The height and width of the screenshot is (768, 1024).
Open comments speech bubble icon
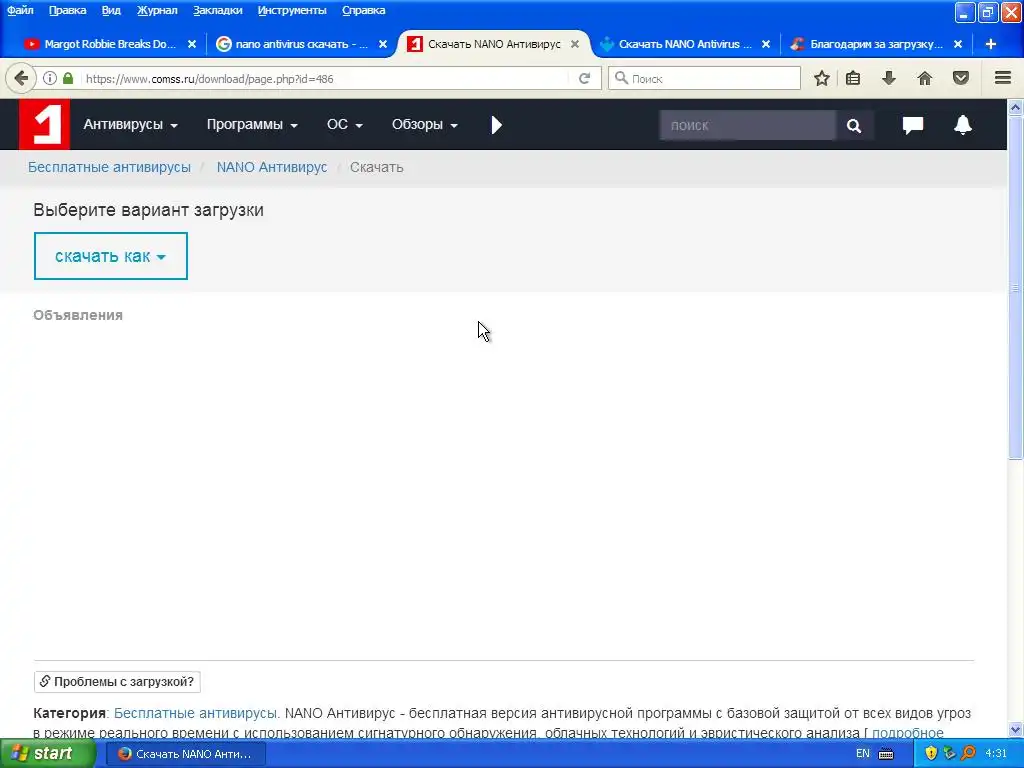(912, 125)
